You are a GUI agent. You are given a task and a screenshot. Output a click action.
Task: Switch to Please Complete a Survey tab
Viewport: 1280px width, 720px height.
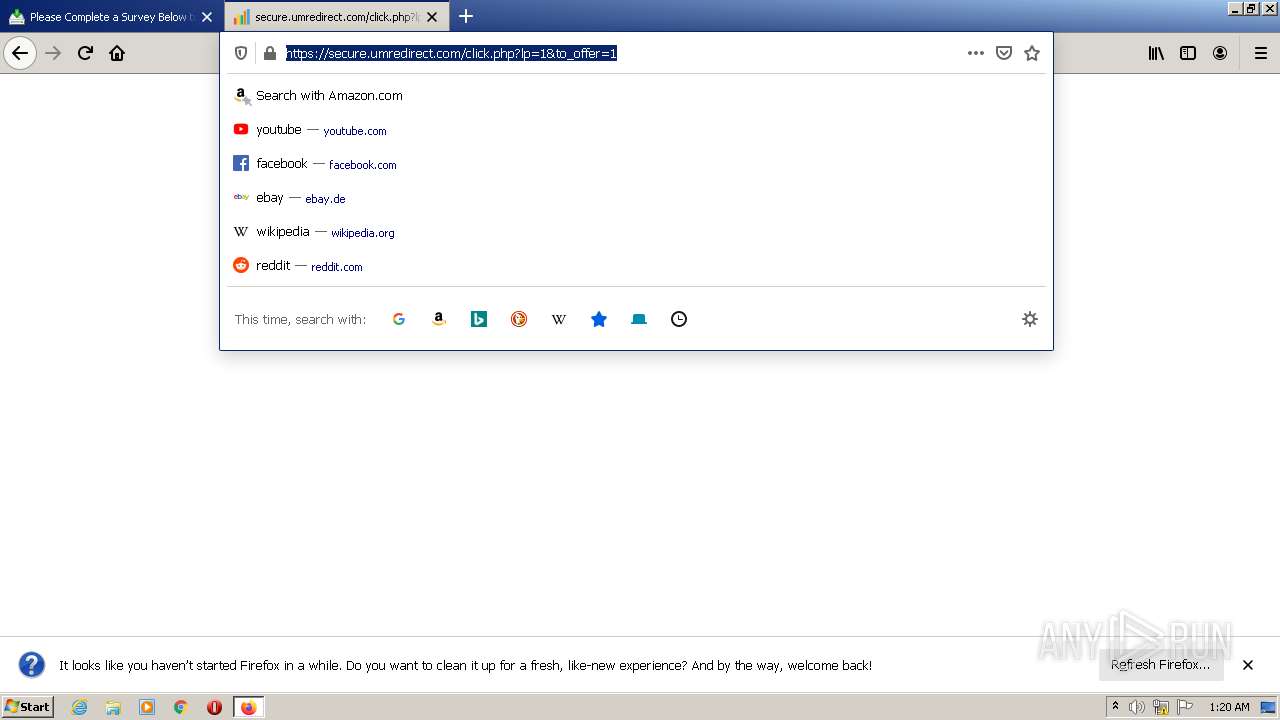click(111, 17)
